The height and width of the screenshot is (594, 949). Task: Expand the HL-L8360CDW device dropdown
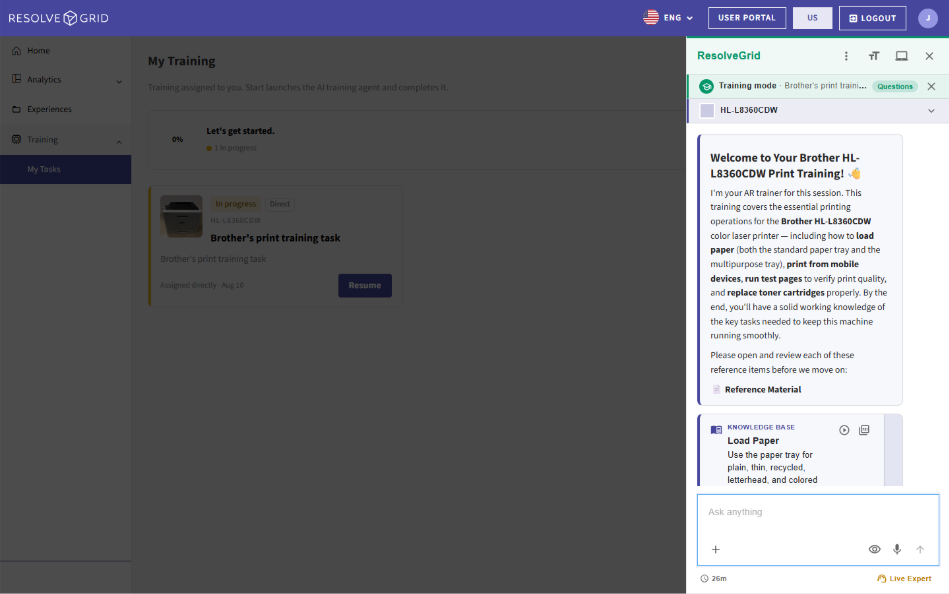coord(931,111)
